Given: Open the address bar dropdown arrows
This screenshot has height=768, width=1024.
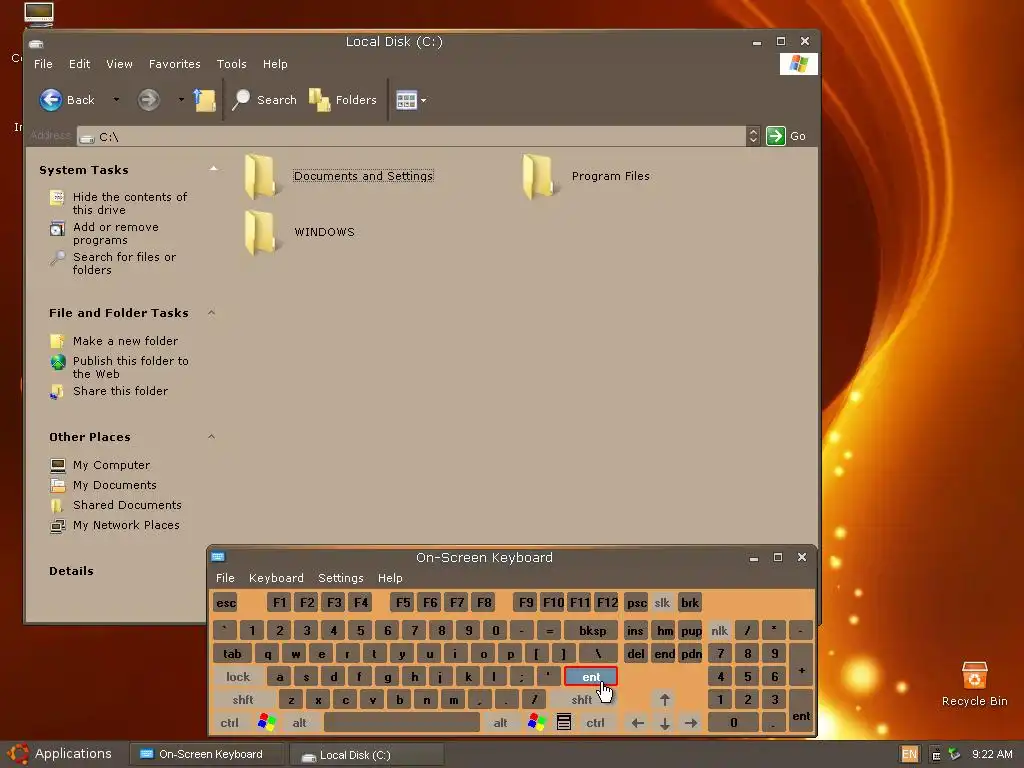Looking at the screenshot, I should click(x=753, y=136).
